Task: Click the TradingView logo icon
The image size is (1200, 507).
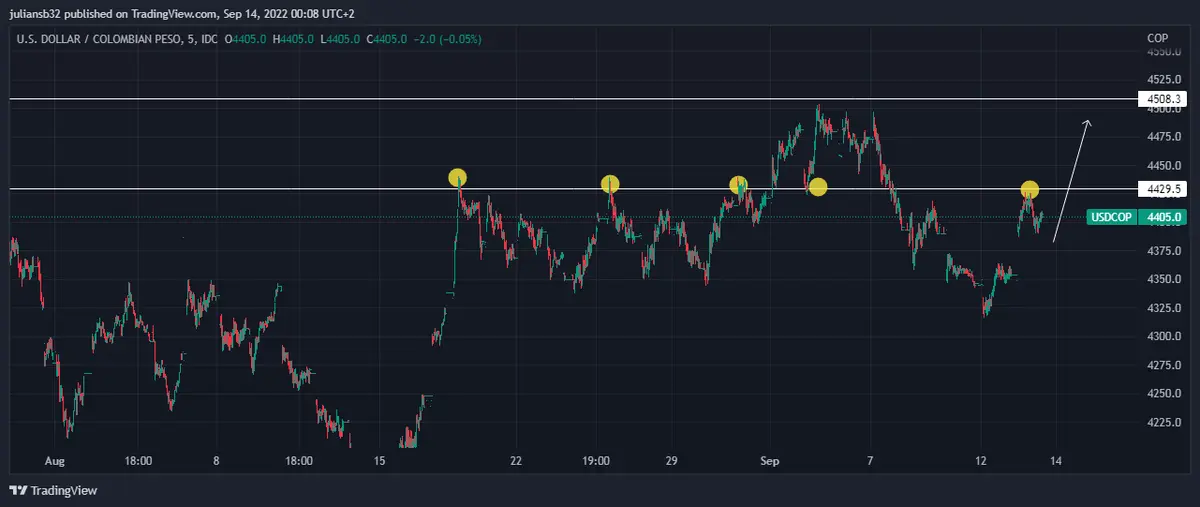Action: point(18,490)
